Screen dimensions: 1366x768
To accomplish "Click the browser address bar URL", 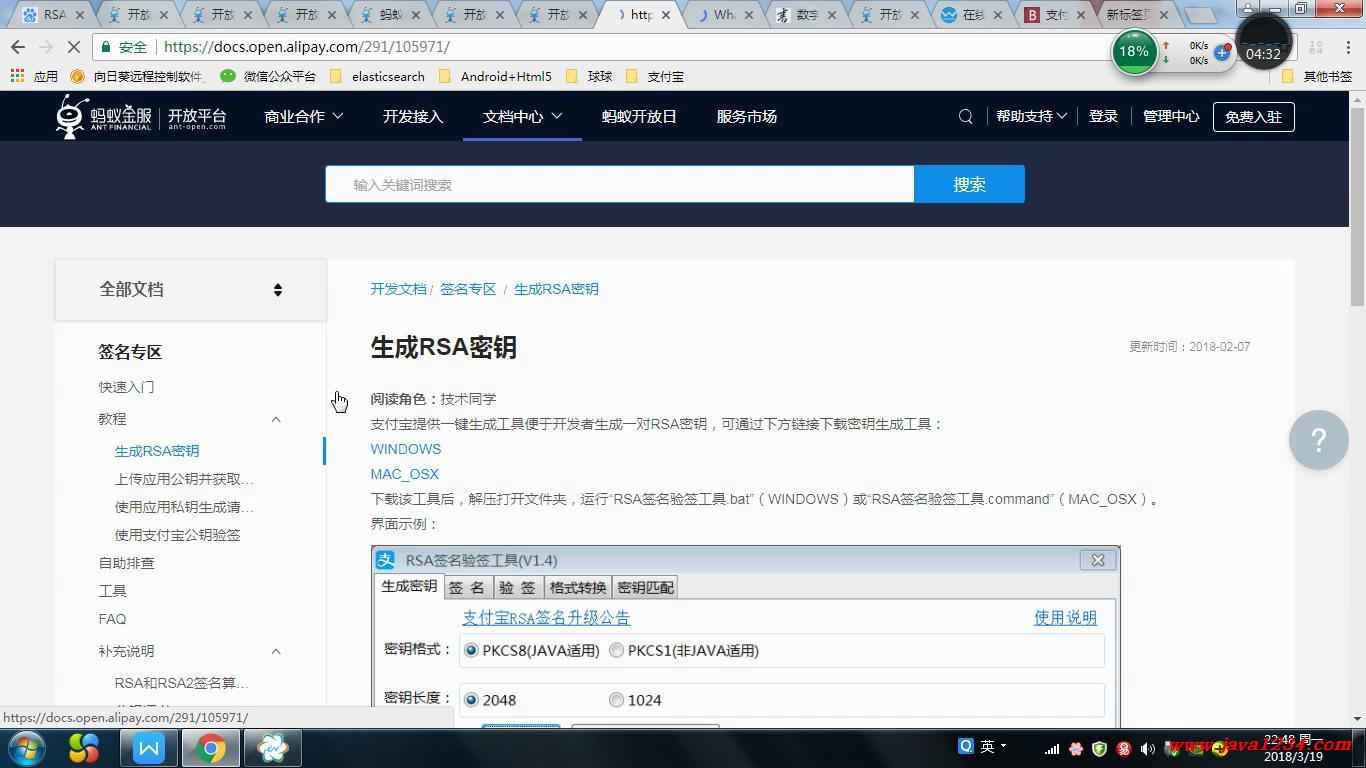I will [306, 47].
